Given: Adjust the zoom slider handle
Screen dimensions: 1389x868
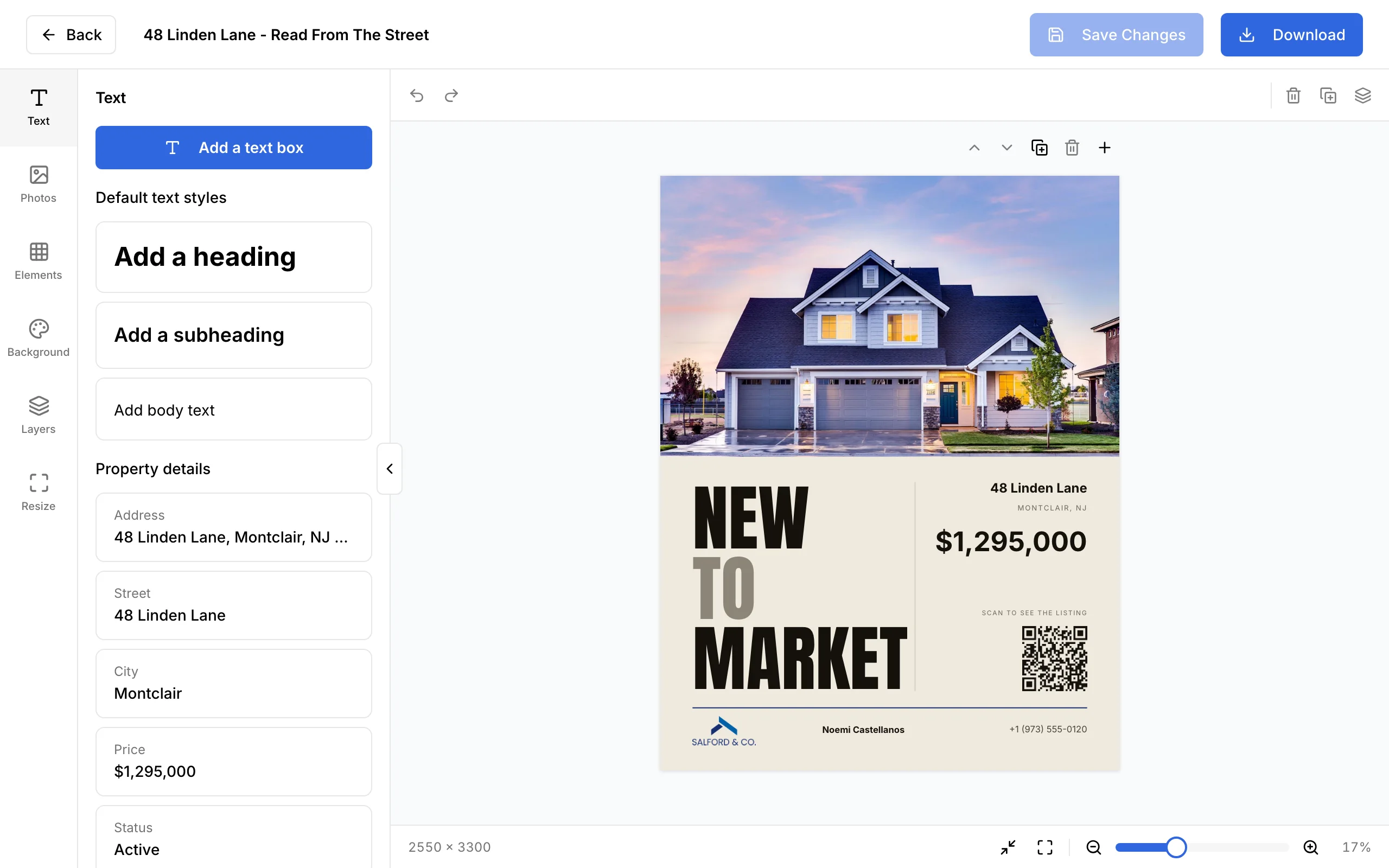Looking at the screenshot, I should tap(1176, 847).
